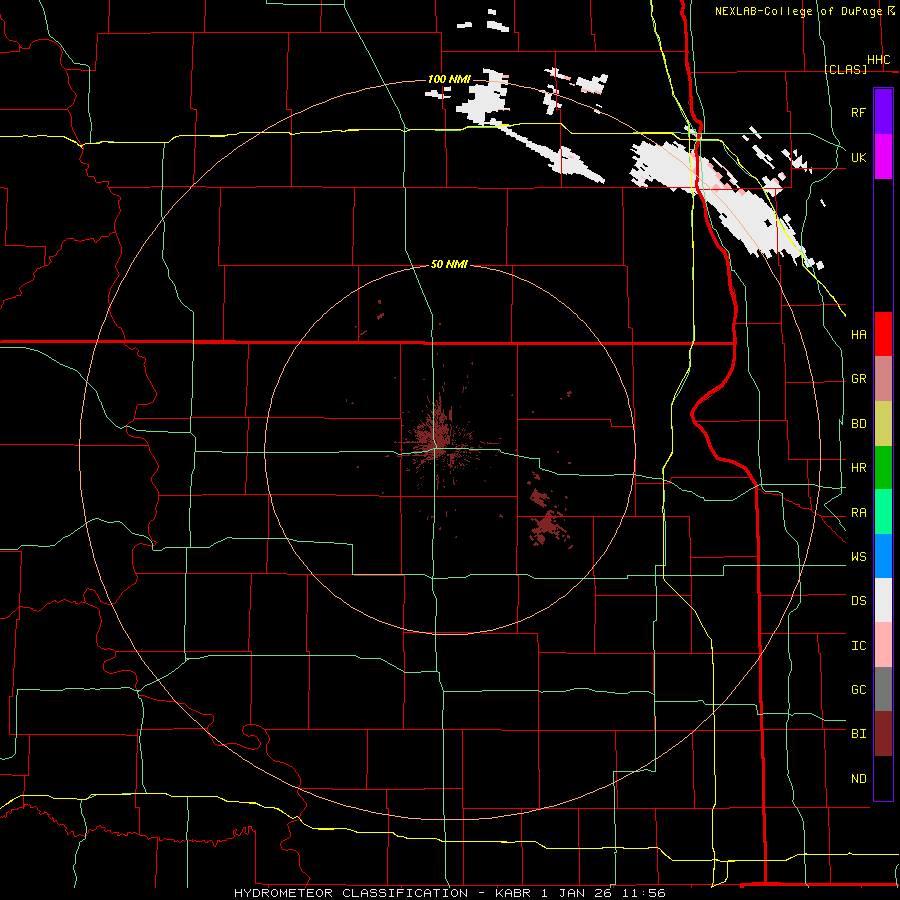Click the ND black legend swatch
The image size is (900, 900).
tap(883, 778)
